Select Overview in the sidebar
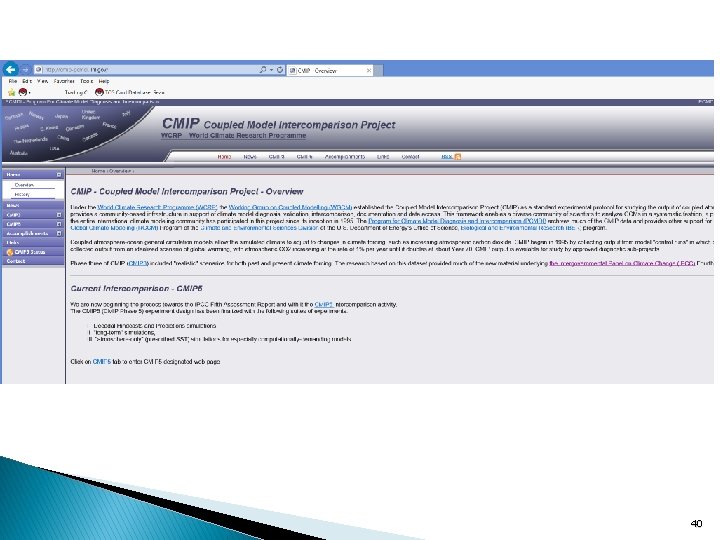This screenshot has width=720, height=540. point(24,185)
